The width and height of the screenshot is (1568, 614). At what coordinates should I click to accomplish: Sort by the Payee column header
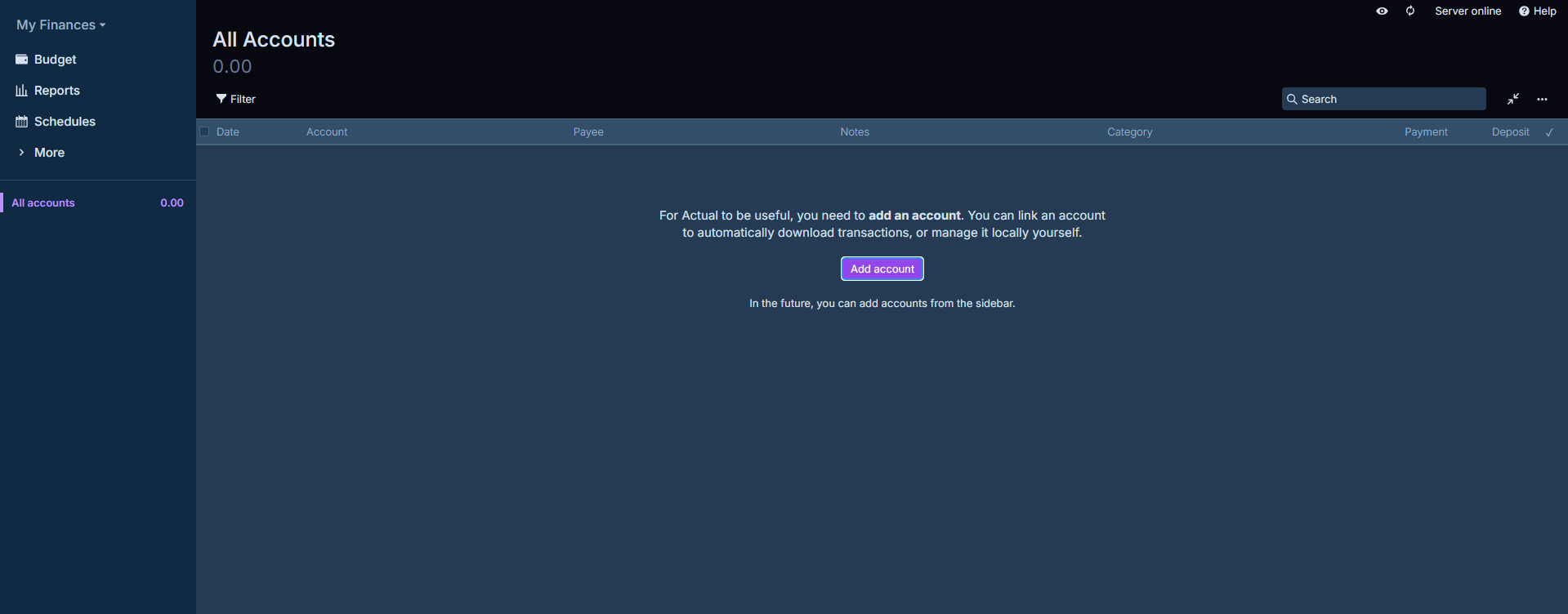588,131
